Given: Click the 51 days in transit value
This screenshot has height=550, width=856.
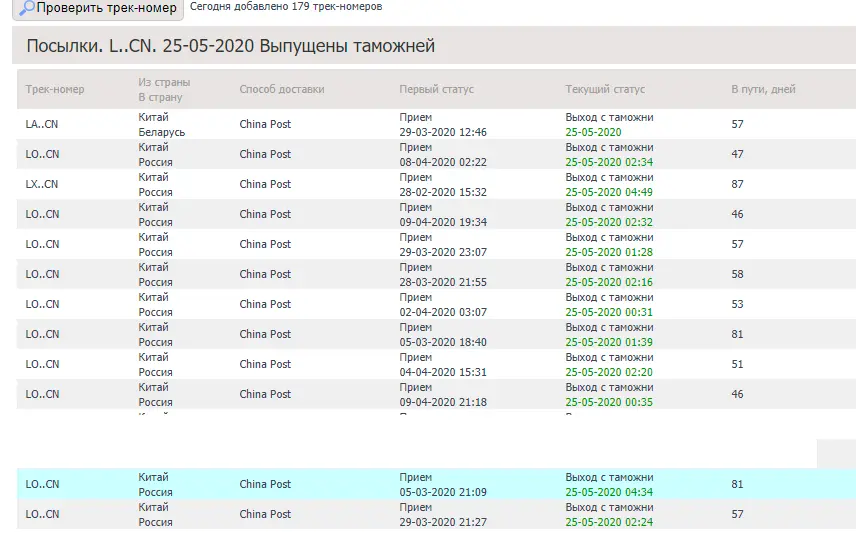Looking at the screenshot, I should click(737, 364).
